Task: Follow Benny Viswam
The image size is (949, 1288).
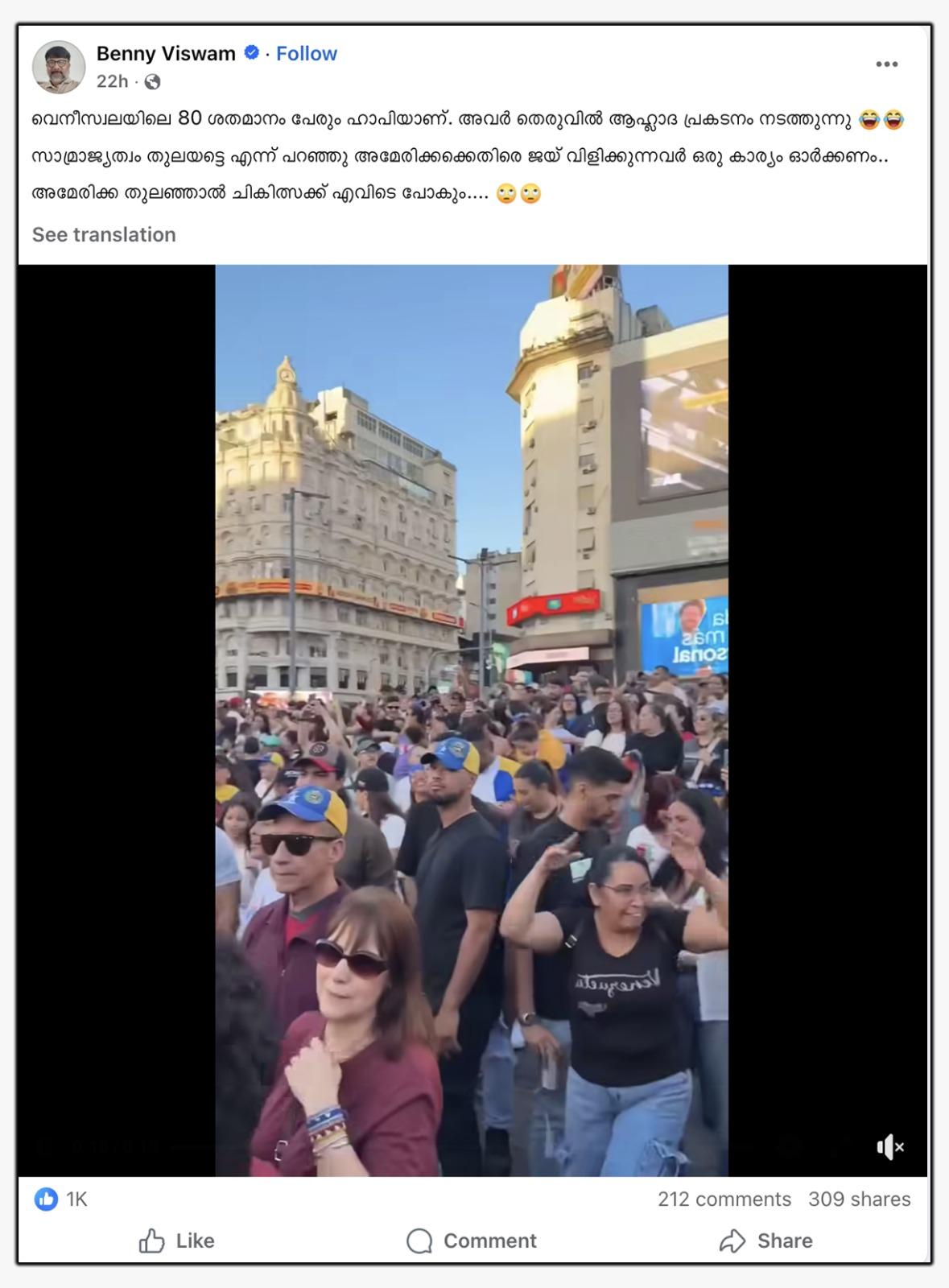Action: pos(307,53)
